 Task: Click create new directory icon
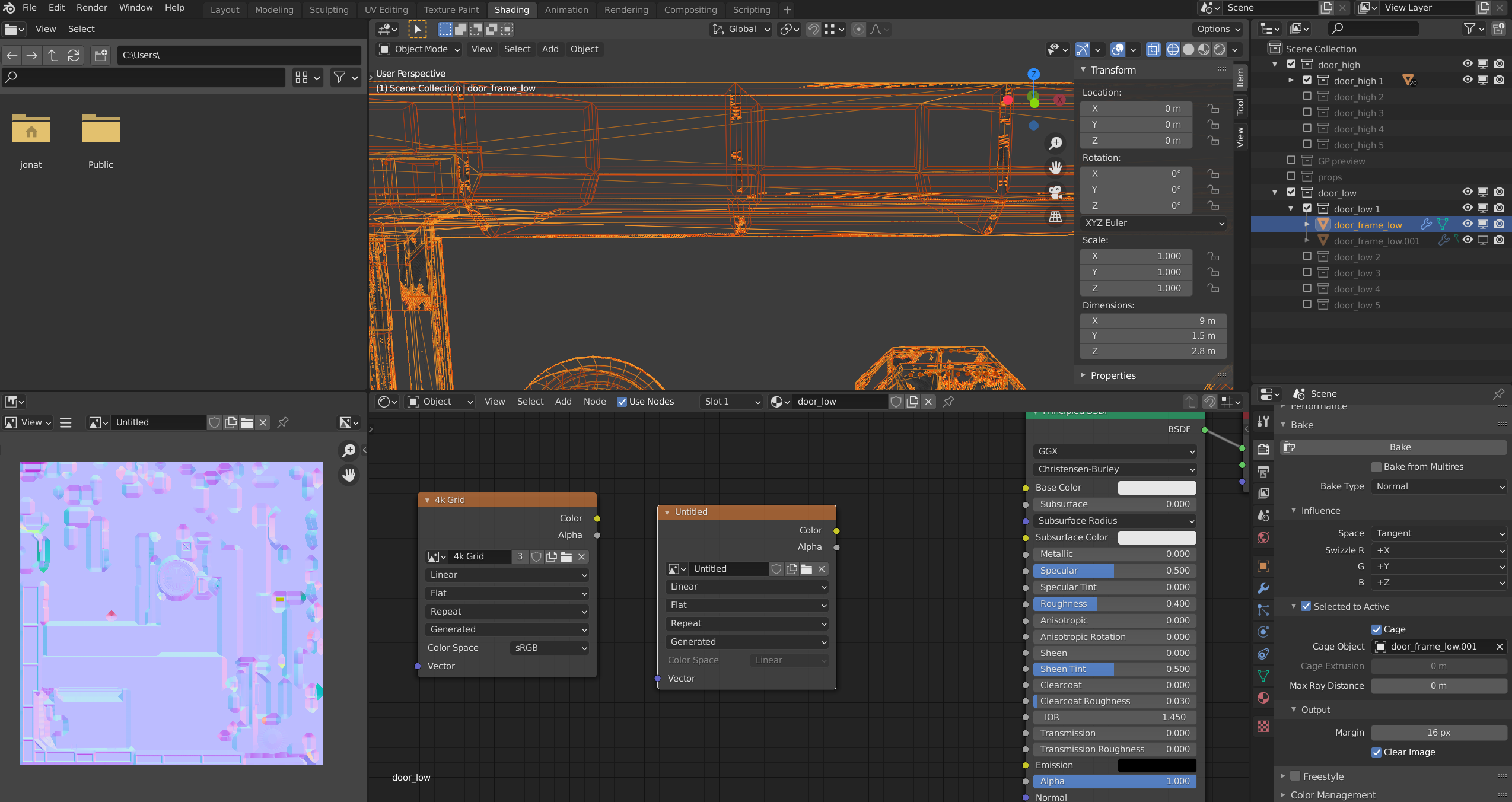tap(101, 55)
